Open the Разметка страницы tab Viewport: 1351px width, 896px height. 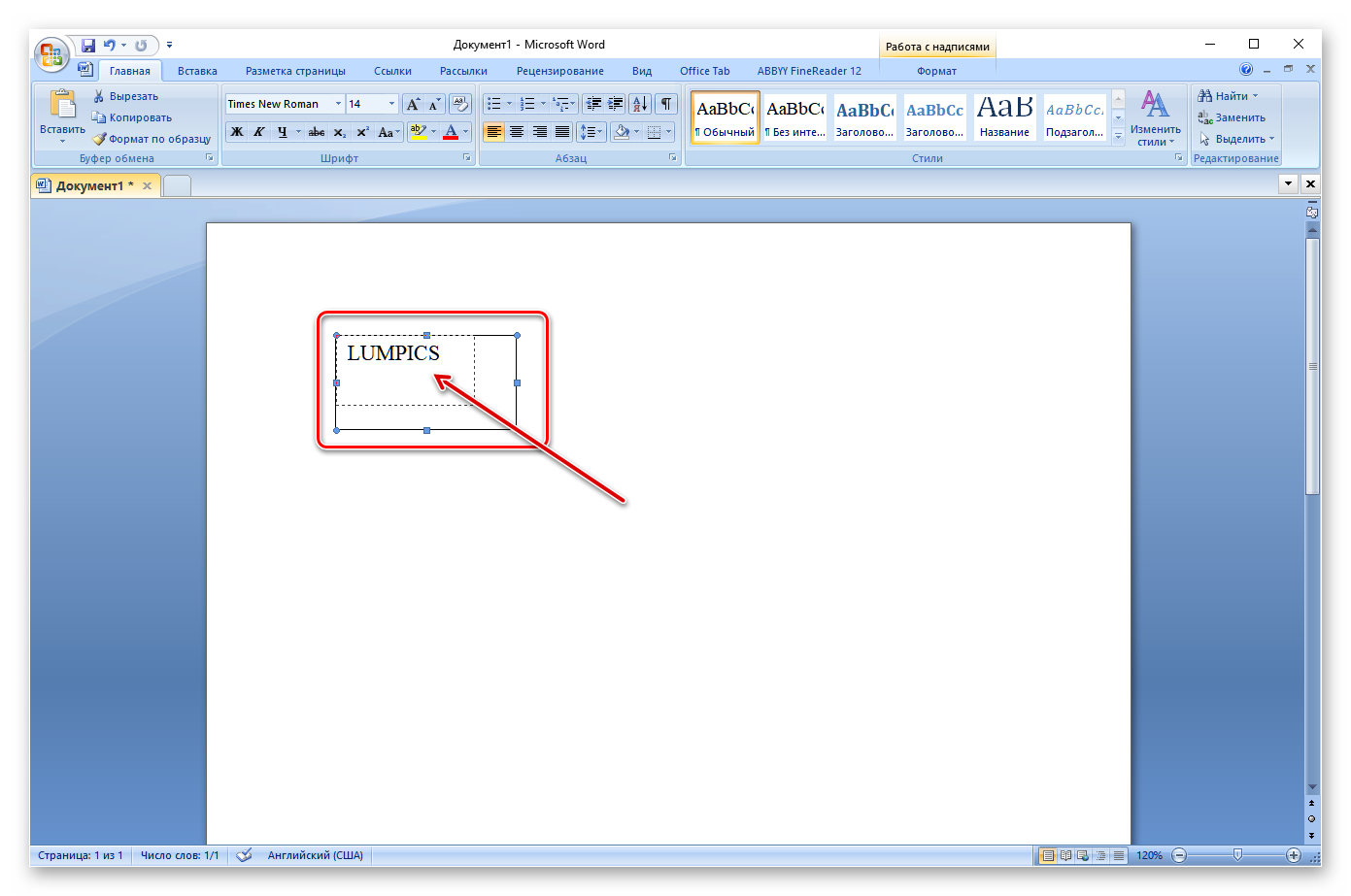pyautogui.click(x=295, y=71)
